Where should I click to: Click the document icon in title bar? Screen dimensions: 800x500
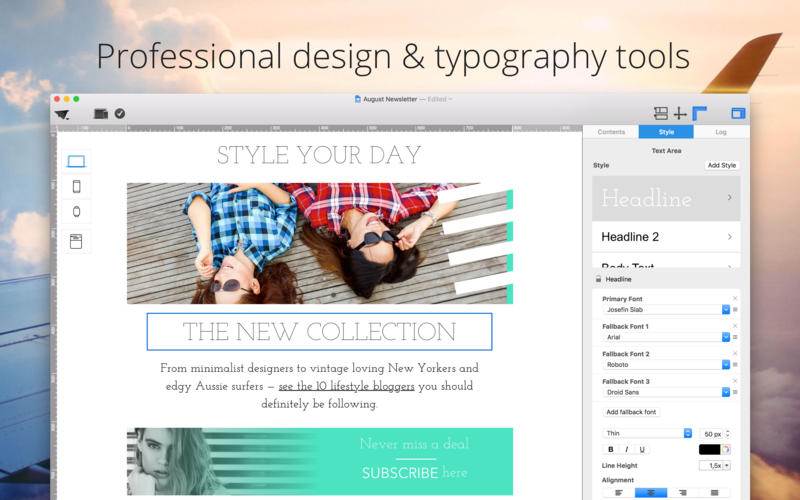tap(358, 99)
